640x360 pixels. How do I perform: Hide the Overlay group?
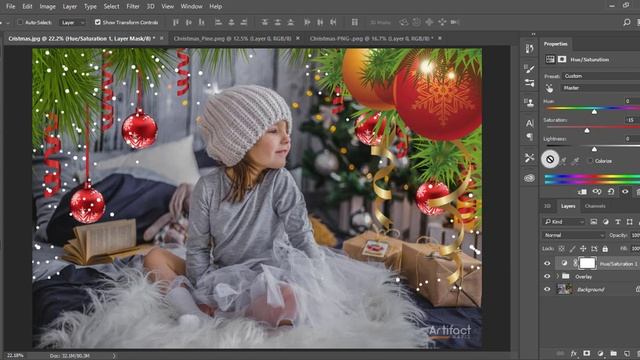547,276
